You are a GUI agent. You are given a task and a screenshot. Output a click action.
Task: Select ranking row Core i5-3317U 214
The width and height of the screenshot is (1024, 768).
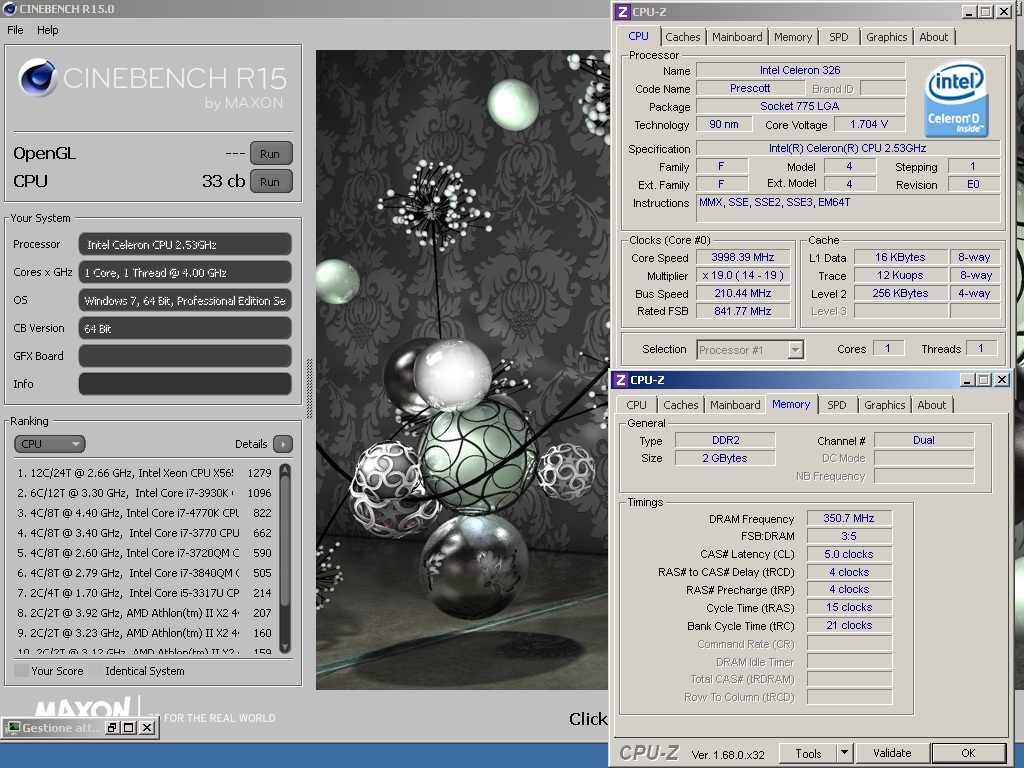coord(144,593)
